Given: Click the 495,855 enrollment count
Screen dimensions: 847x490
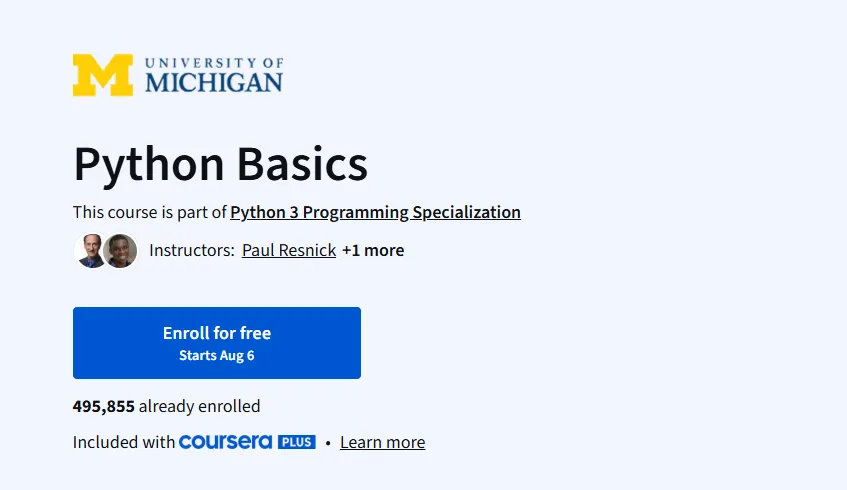Looking at the screenshot, I should 104,406.
